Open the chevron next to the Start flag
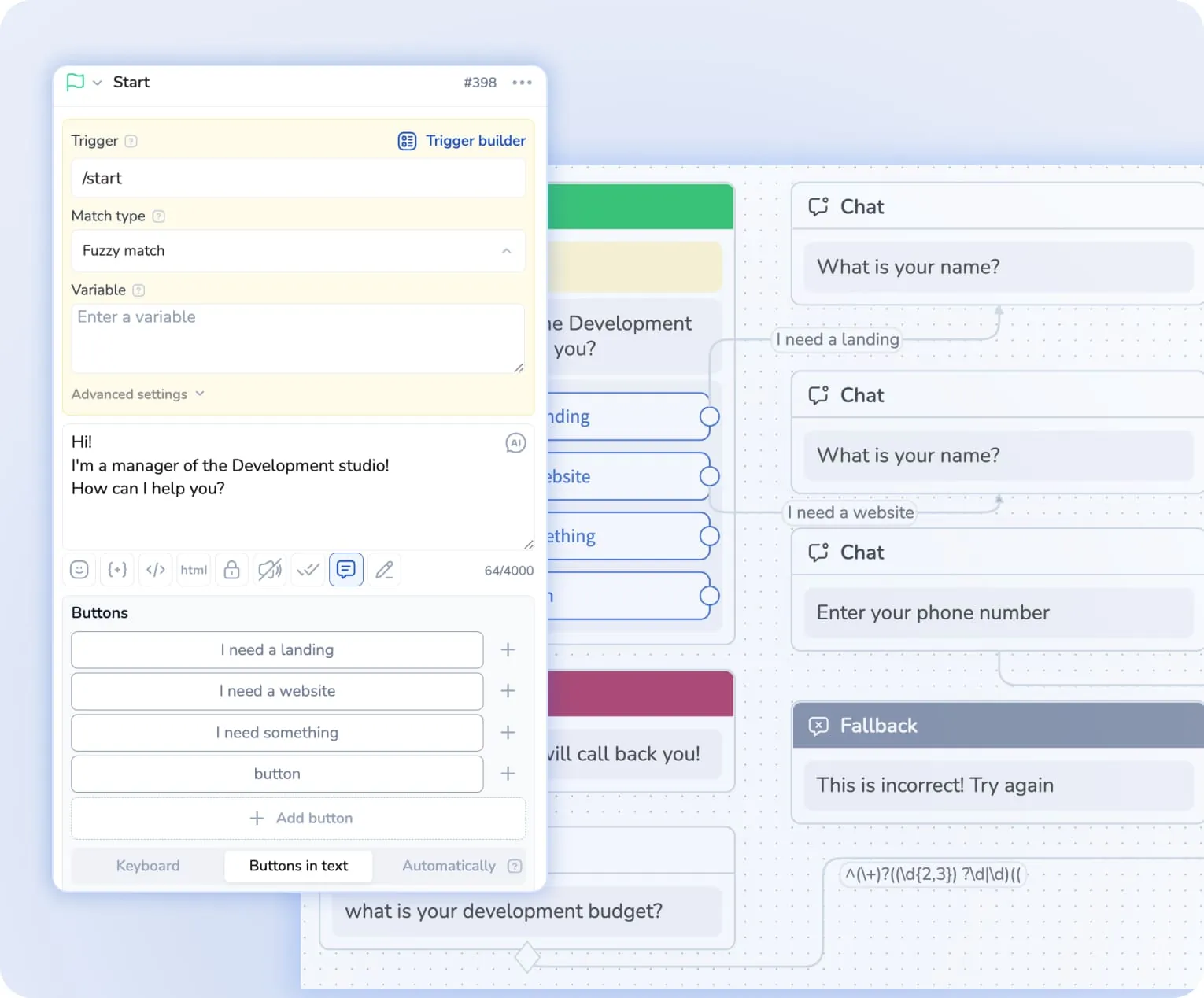Viewport: 1204px width, 998px height. (97, 82)
